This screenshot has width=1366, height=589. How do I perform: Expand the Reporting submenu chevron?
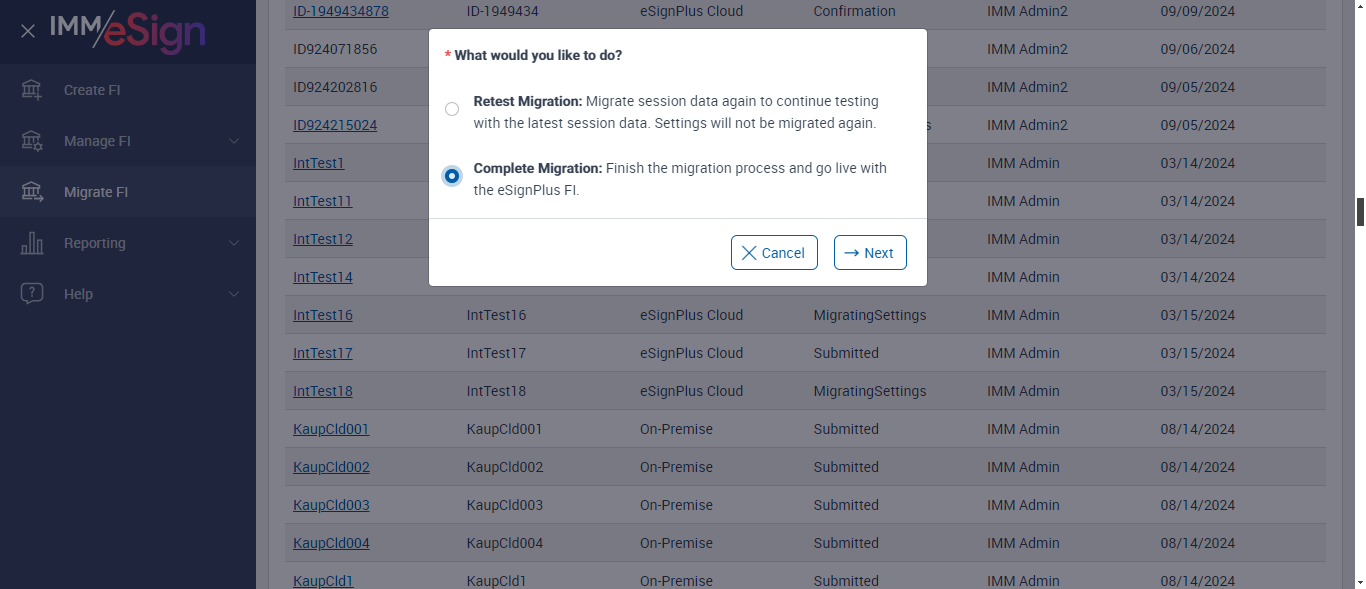pyautogui.click(x=234, y=243)
